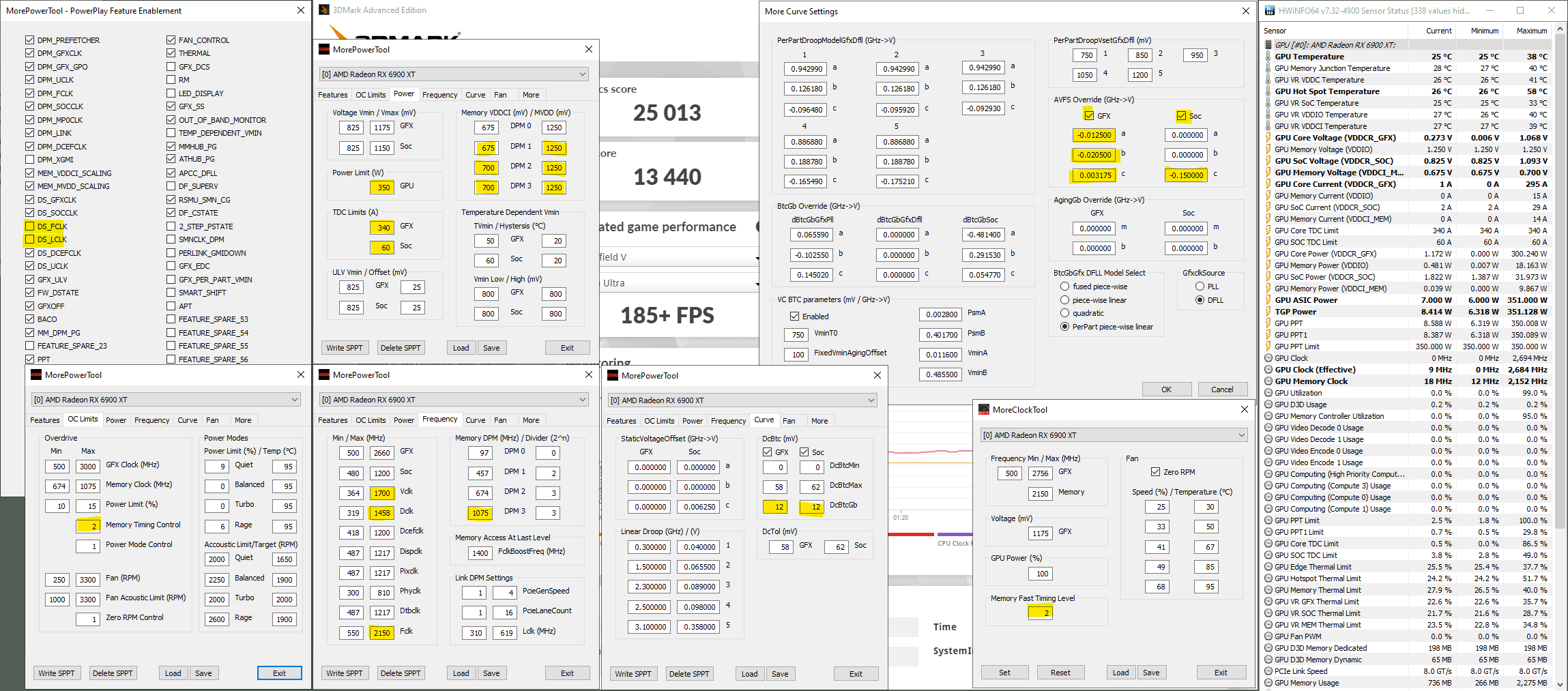Viewport: 1568px width, 691px height.
Task: Toggle the FAN_CONTROL feature checkbox
Action: point(171,40)
